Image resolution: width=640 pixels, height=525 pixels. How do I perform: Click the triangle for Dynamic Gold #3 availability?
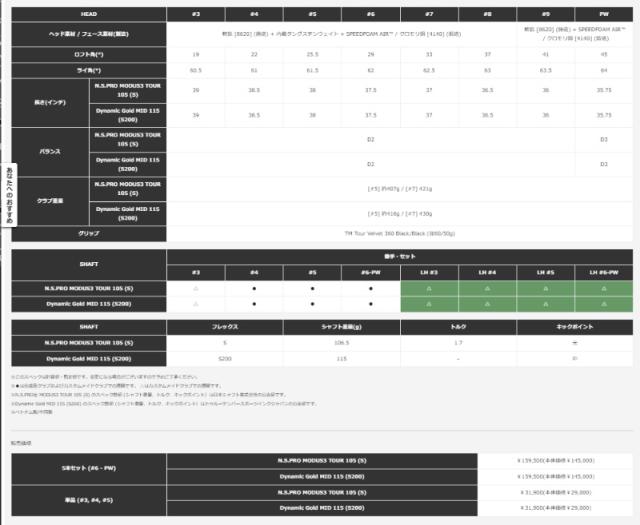click(196, 303)
